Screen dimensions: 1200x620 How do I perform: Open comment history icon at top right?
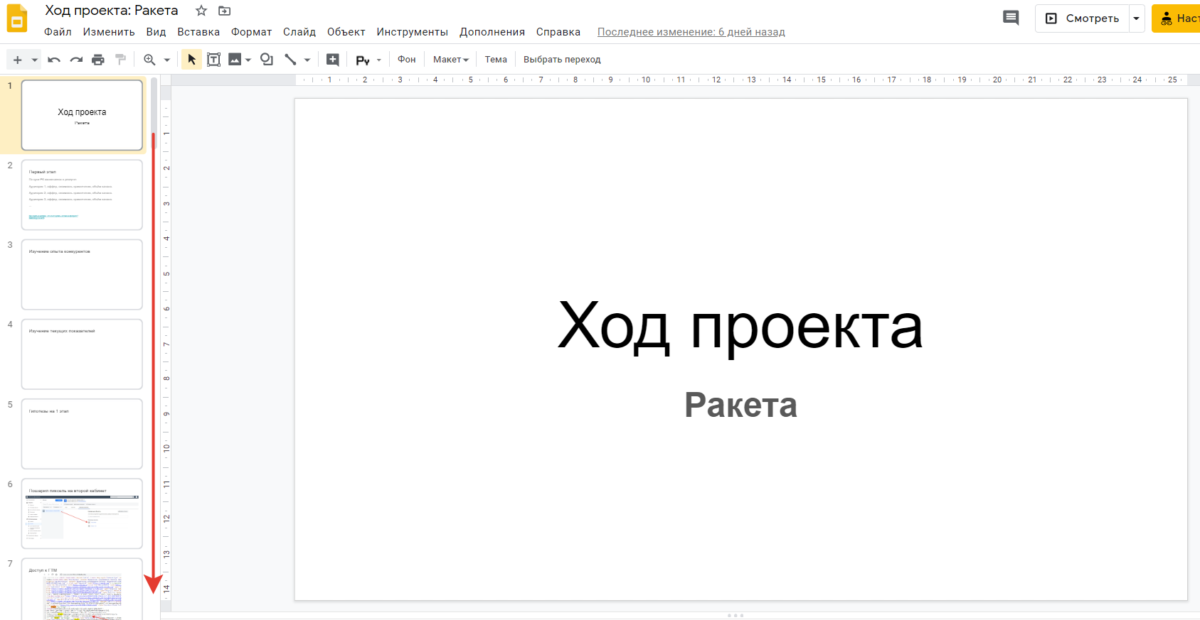coord(1011,18)
